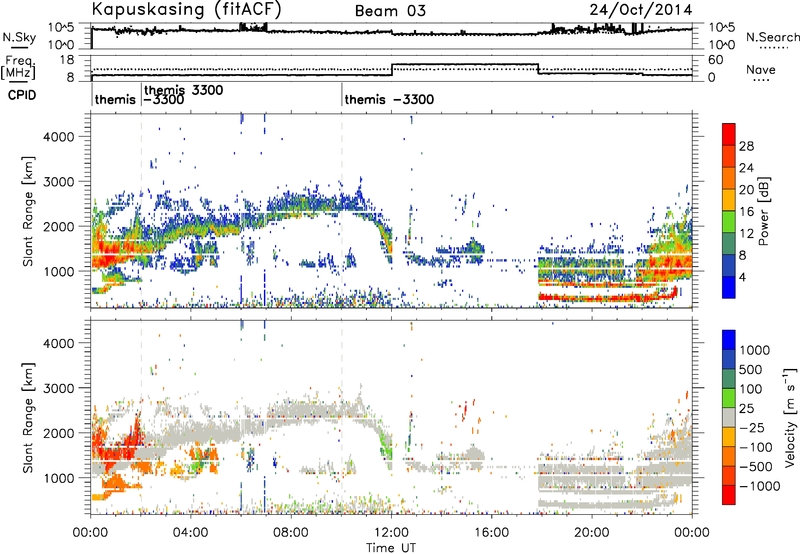Click the 'Power [dB]' color bar title
This screenshot has width=800, height=554.
click(764, 211)
